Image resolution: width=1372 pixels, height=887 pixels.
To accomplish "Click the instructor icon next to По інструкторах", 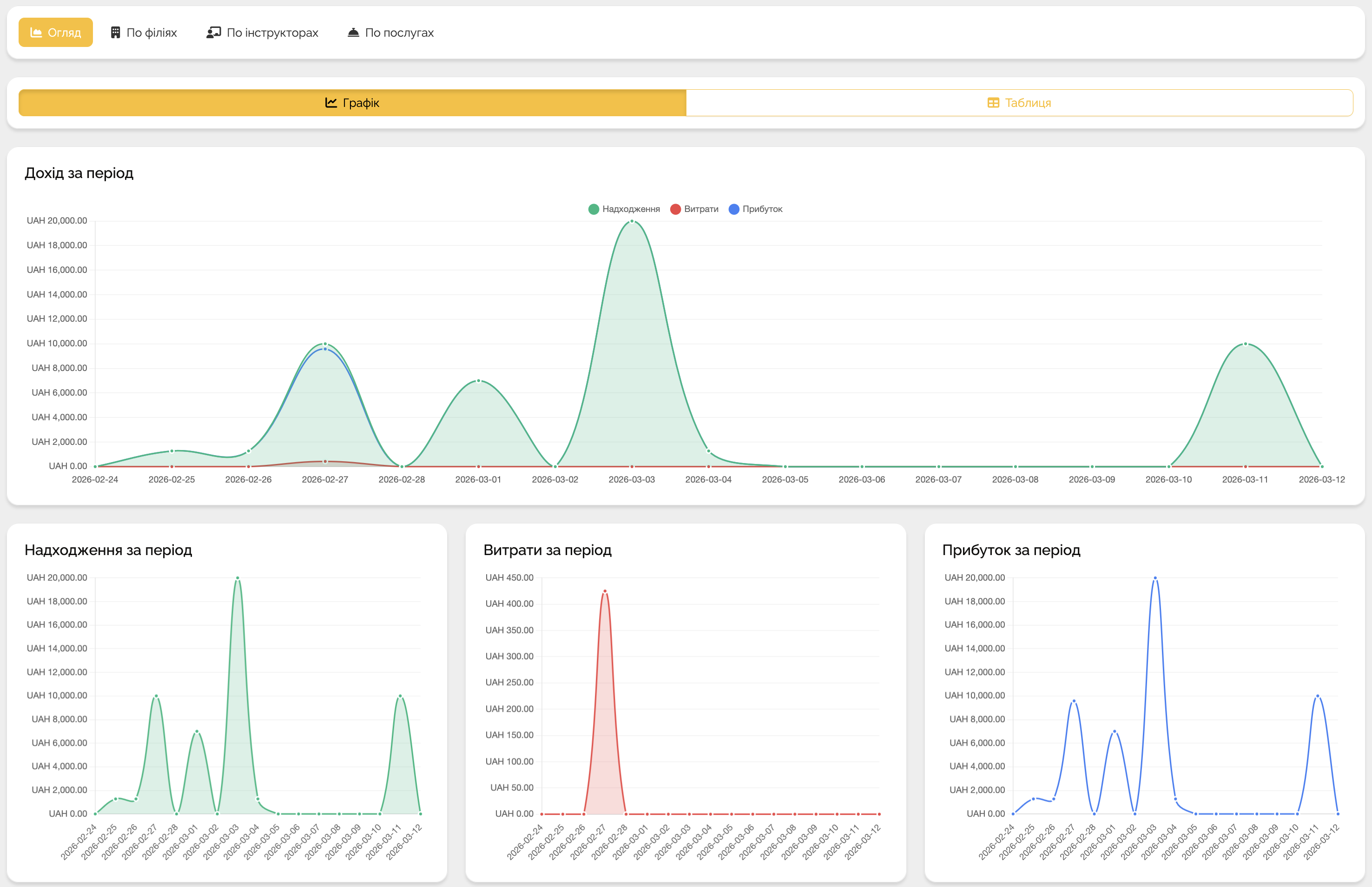I will click(214, 33).
